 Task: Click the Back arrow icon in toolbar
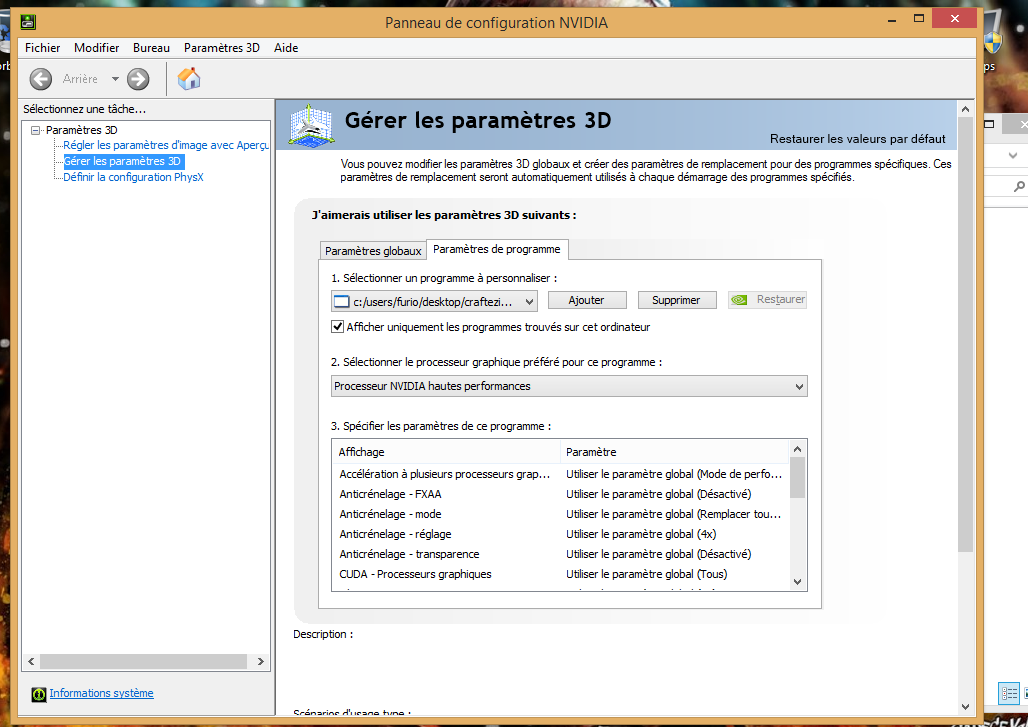point(41,79)
